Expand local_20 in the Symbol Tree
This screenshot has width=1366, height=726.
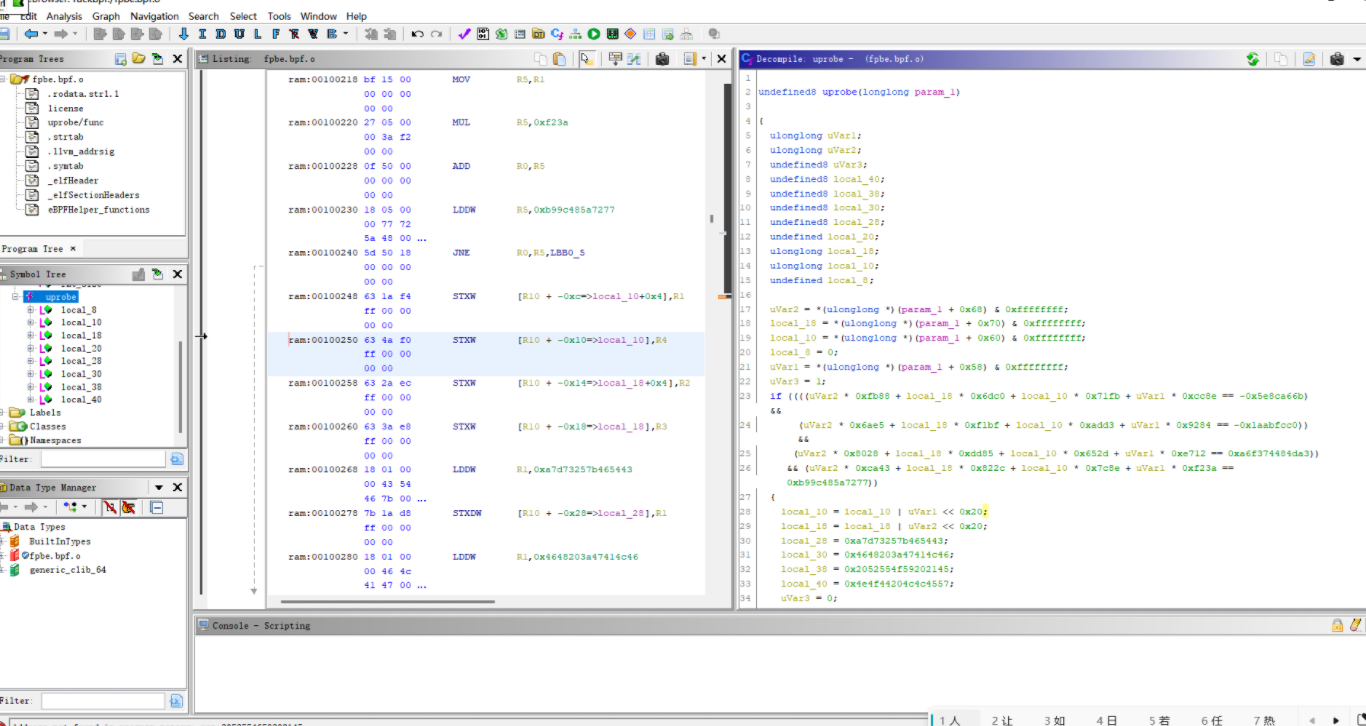click(x=30, y=348)
